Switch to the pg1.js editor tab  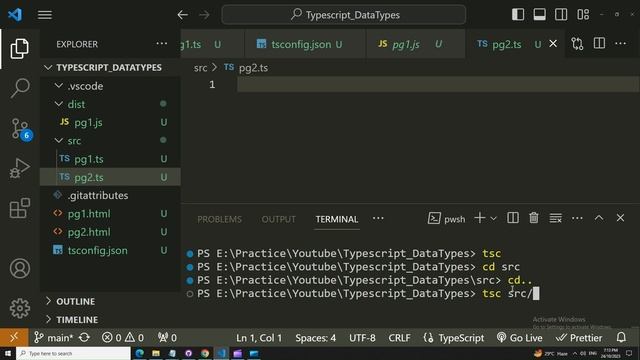416,44
